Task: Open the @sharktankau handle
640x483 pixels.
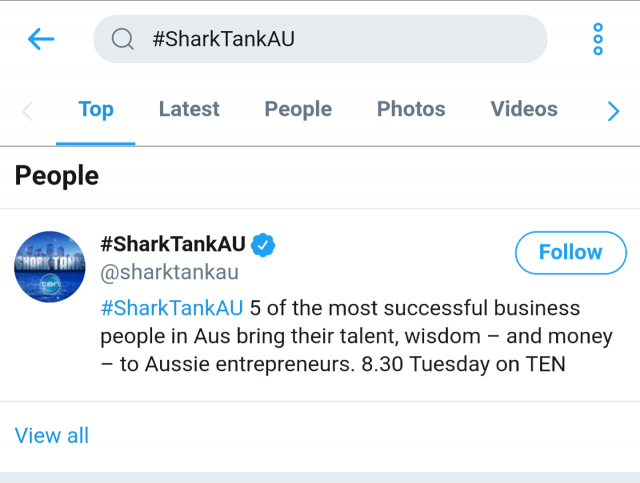Action: tap(169, 272)
